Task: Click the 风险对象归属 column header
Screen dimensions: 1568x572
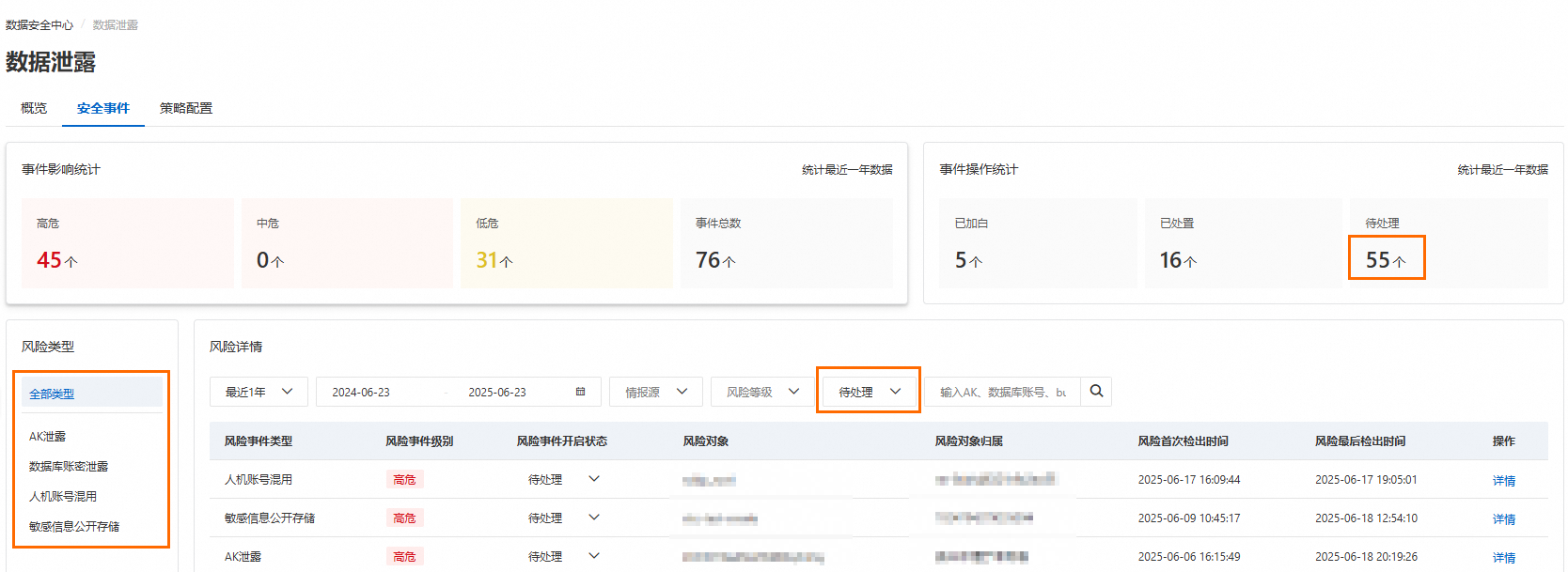Action: pyautogui.click(x=969, y=441)
